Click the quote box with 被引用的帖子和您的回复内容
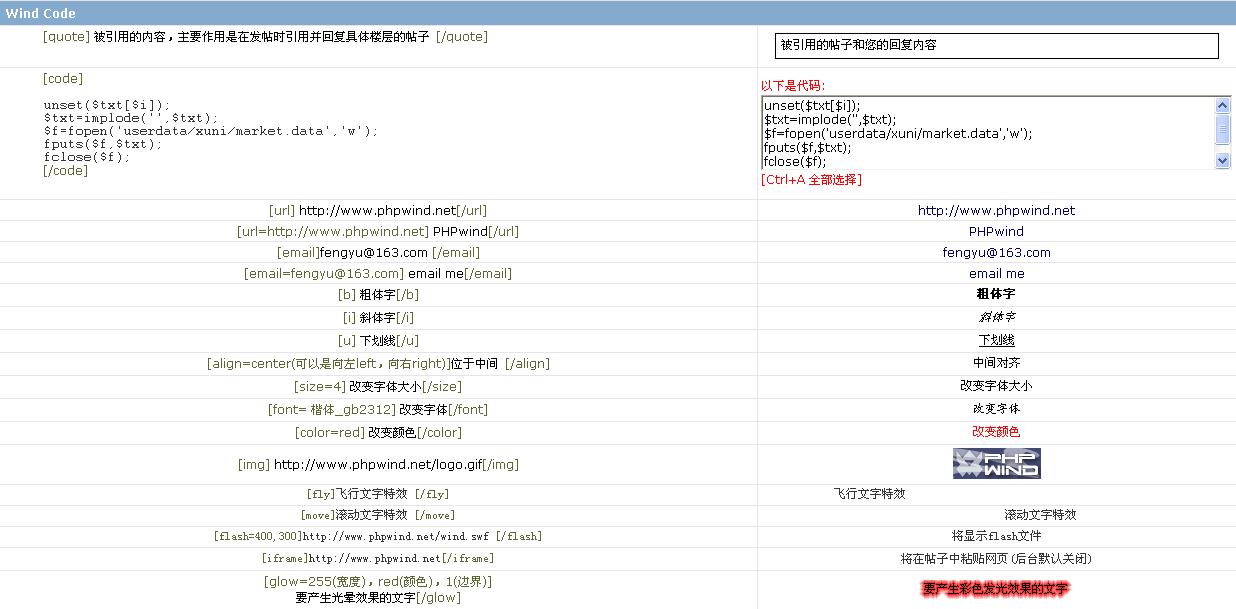The image size is (1236, 609). pyautogui.click(x=996, y=46)
